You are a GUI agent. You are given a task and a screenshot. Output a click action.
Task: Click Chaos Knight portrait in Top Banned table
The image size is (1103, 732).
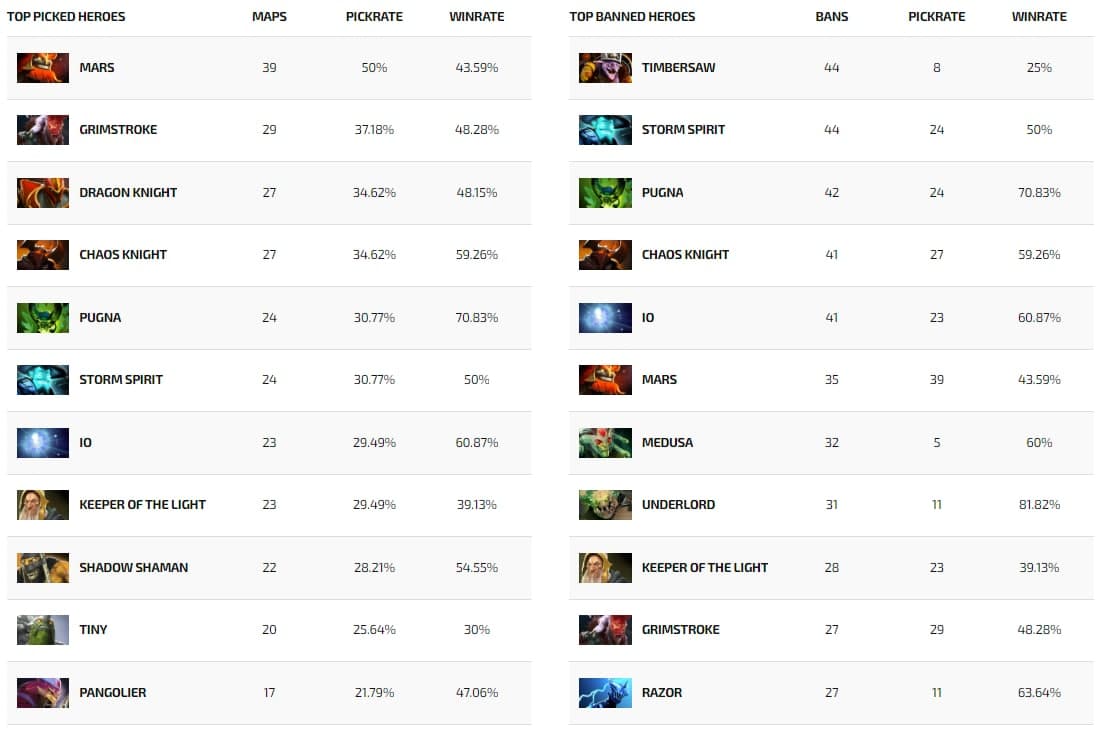click(605, 255)
